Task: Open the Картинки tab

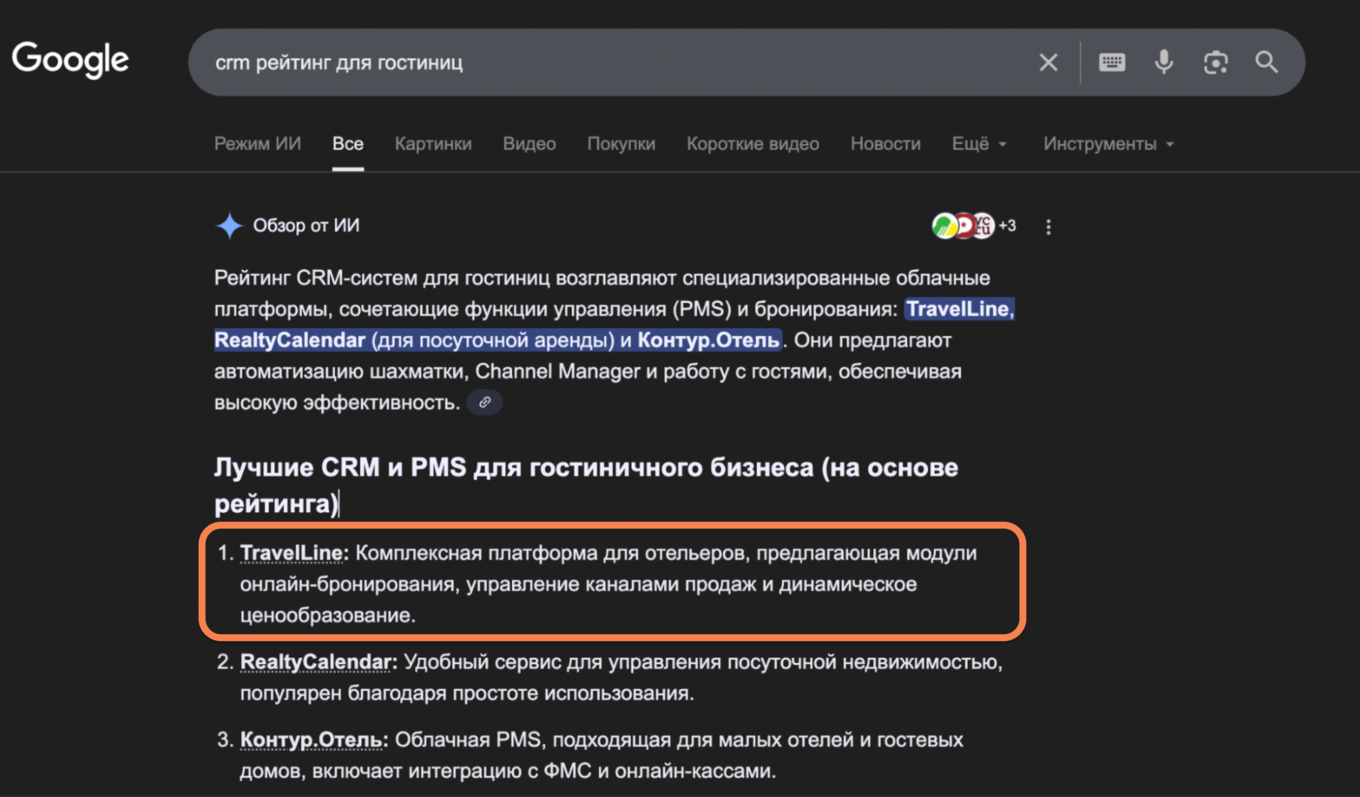Action: point(433,144)
